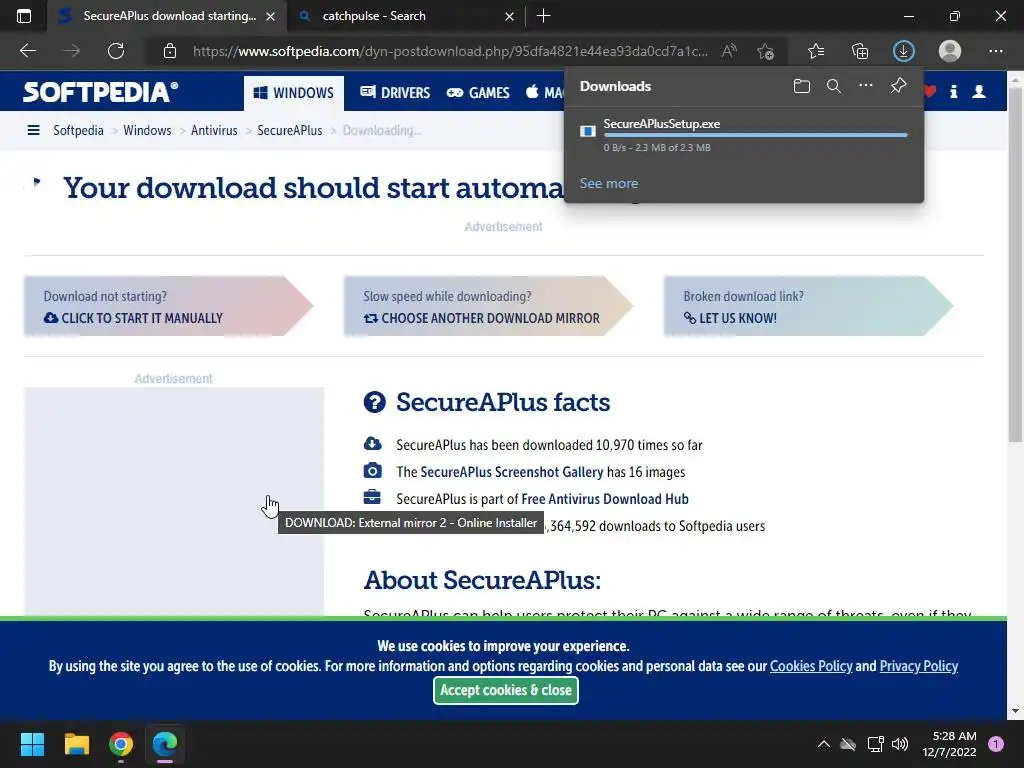Click the Softpedia info icon
This screenshot has height=768, width=1024.
point(953,92)
